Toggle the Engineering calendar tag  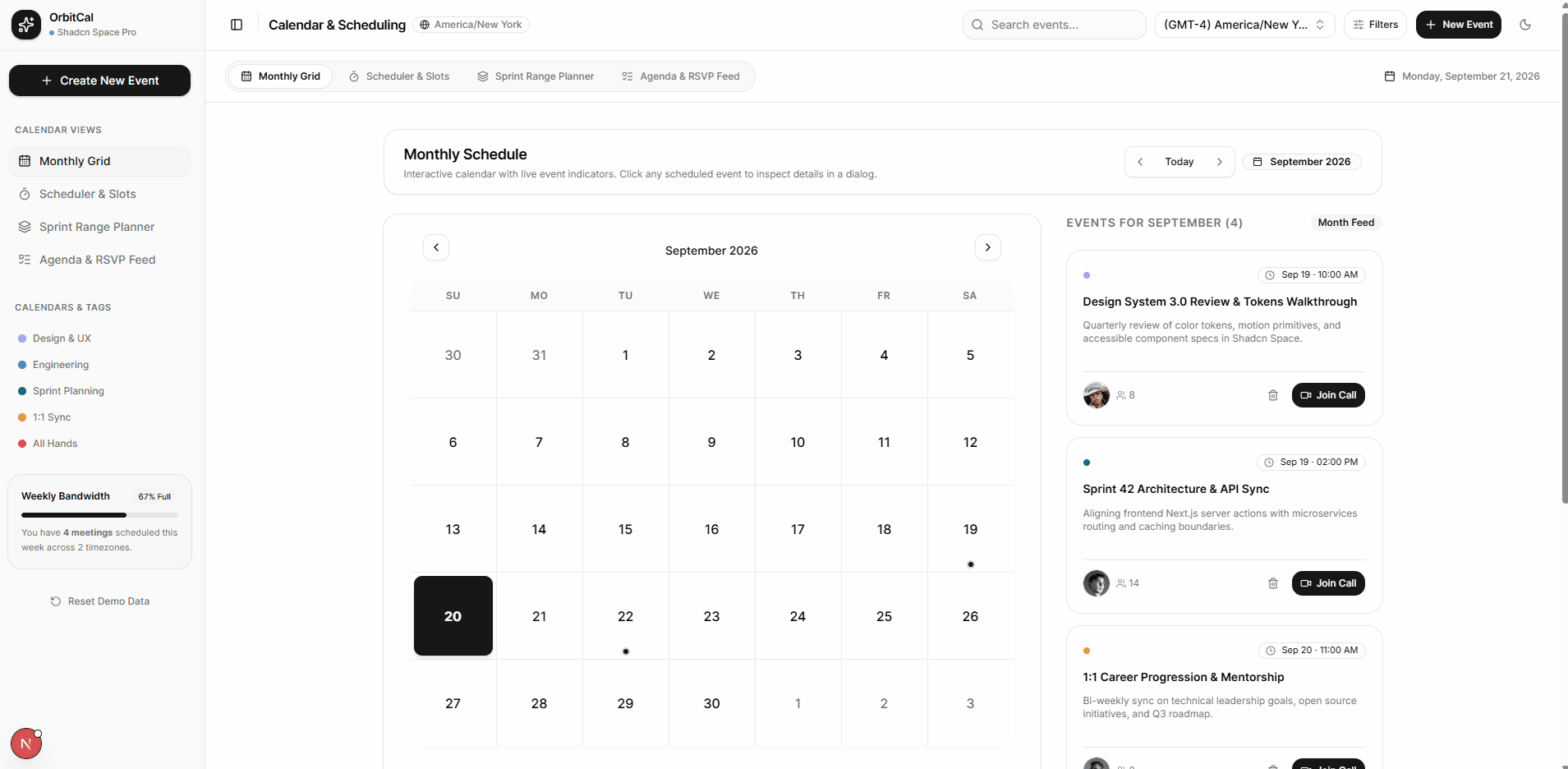pyautogui.click(x=53, y=365)
